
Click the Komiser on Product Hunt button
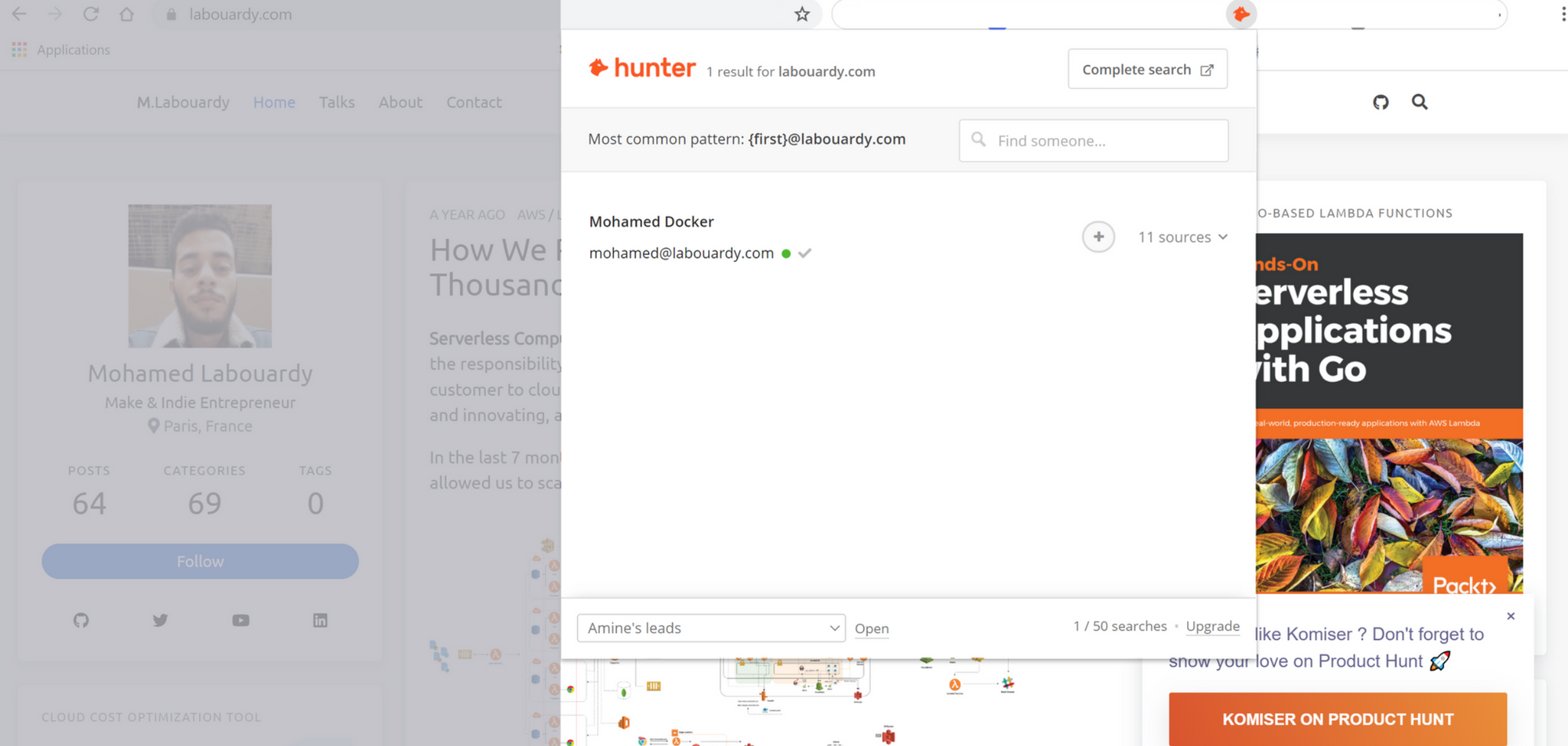click(1338, 719)
